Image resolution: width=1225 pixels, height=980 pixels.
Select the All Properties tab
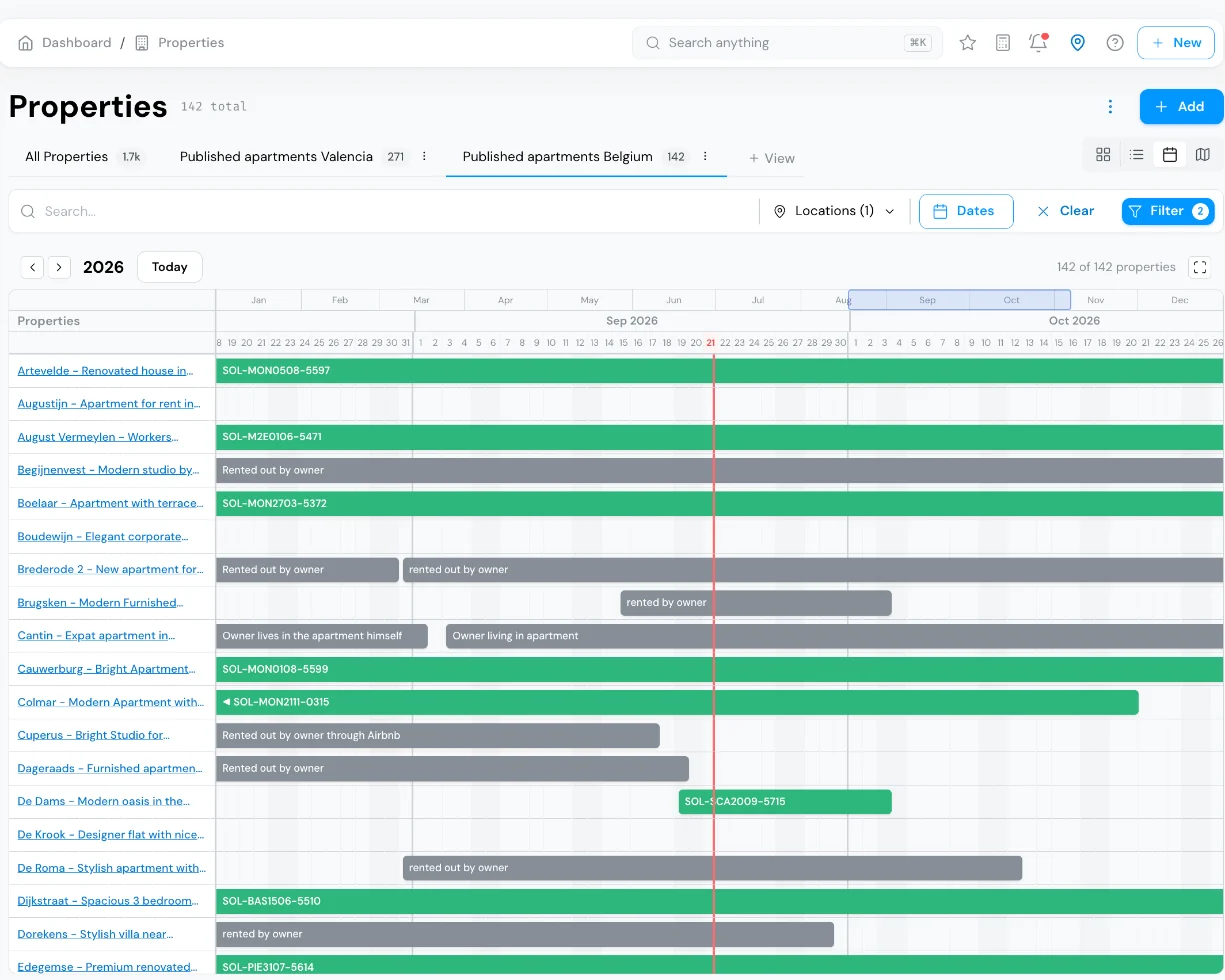[84, 157]
